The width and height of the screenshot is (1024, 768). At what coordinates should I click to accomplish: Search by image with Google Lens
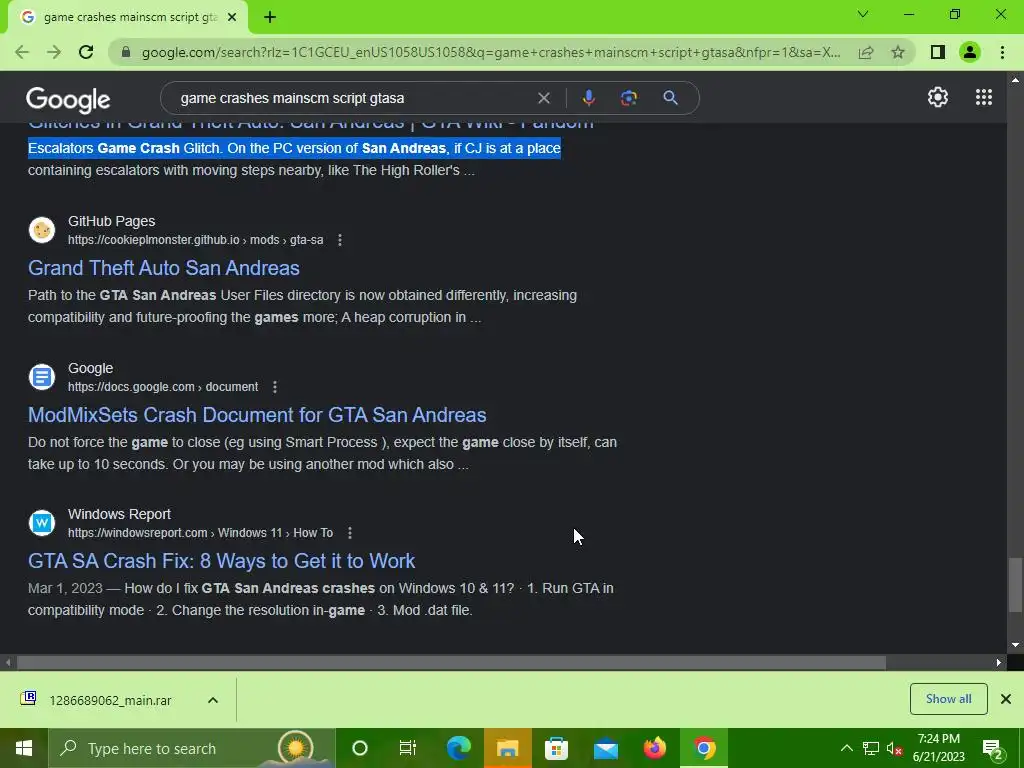tap(629, 98)
